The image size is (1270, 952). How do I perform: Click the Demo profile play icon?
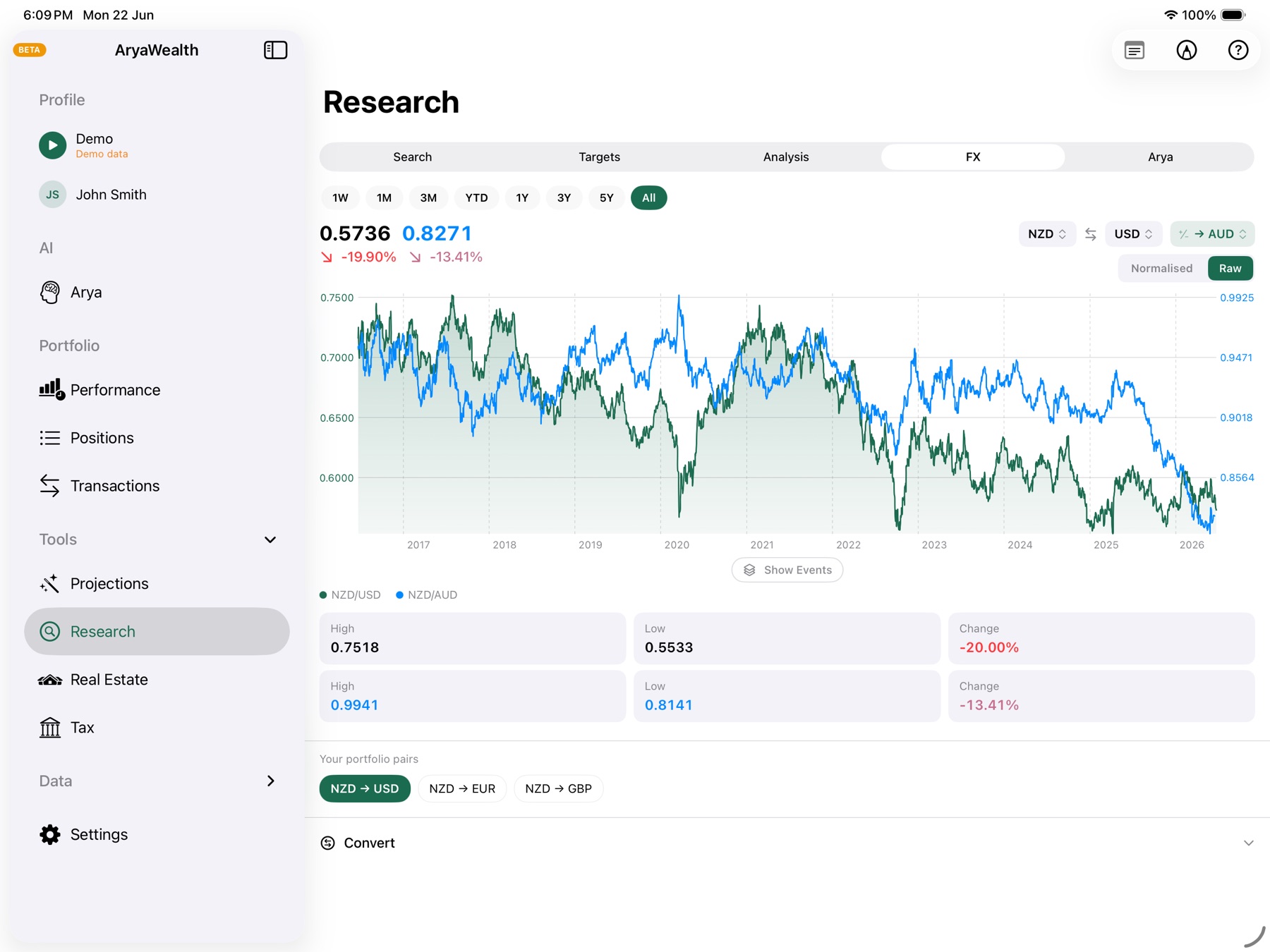(52, 145)
